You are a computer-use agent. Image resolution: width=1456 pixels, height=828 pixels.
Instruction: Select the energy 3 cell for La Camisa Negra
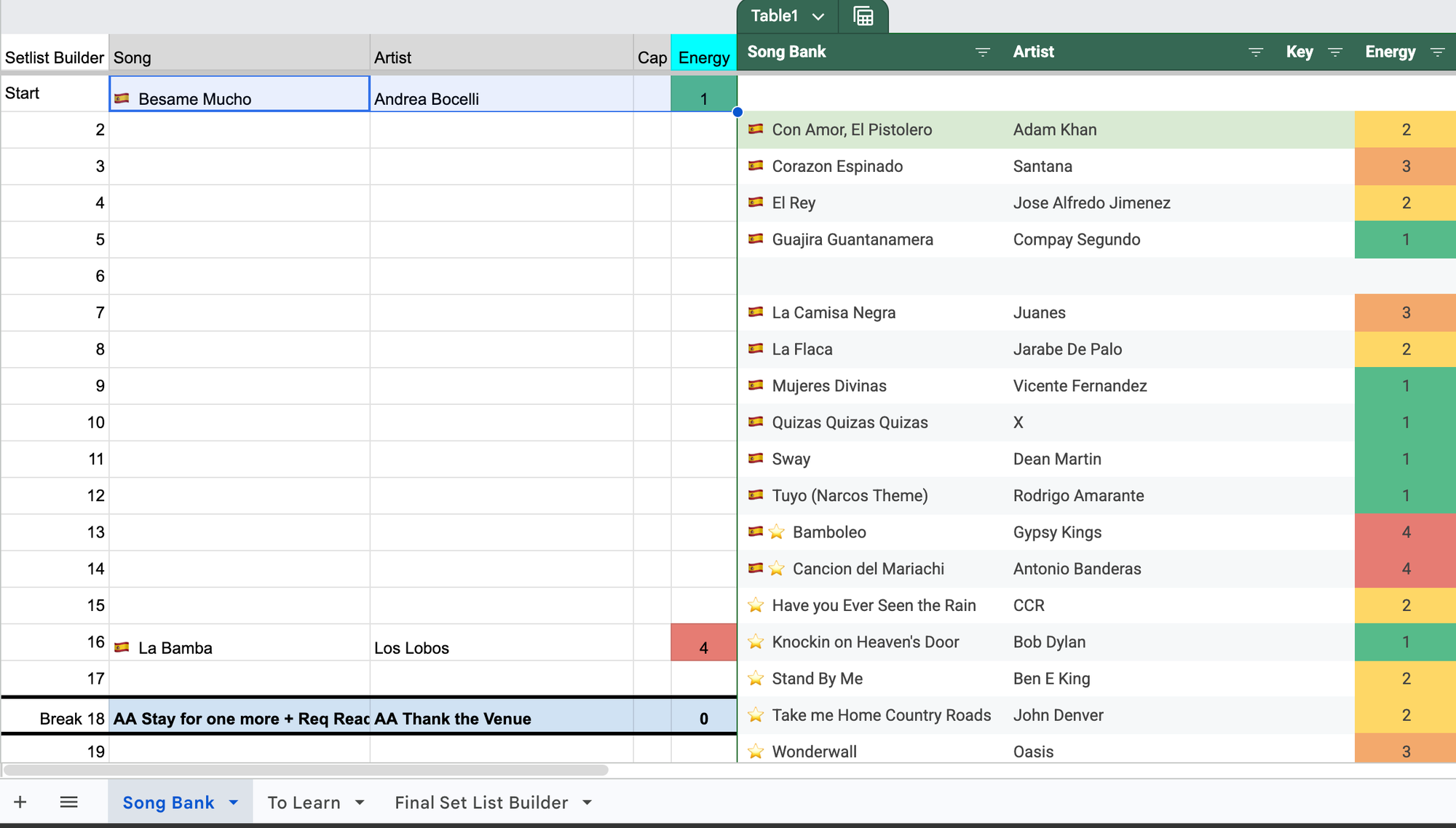click(x=1406, y=313)
